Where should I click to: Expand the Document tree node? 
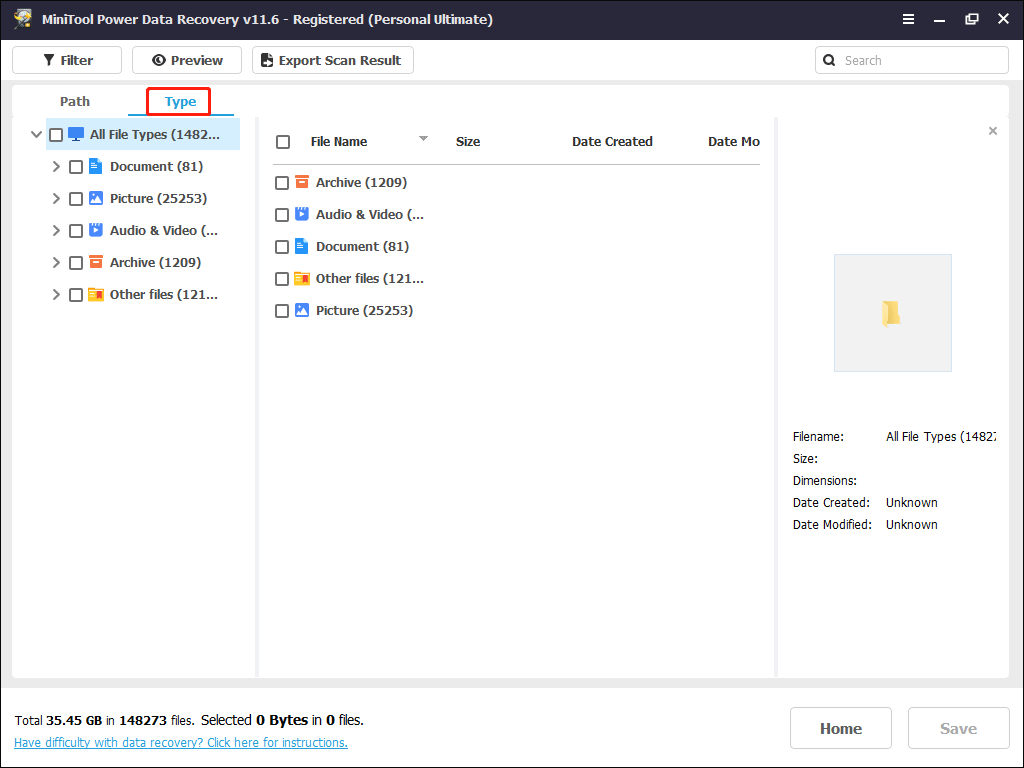point(56,167)
